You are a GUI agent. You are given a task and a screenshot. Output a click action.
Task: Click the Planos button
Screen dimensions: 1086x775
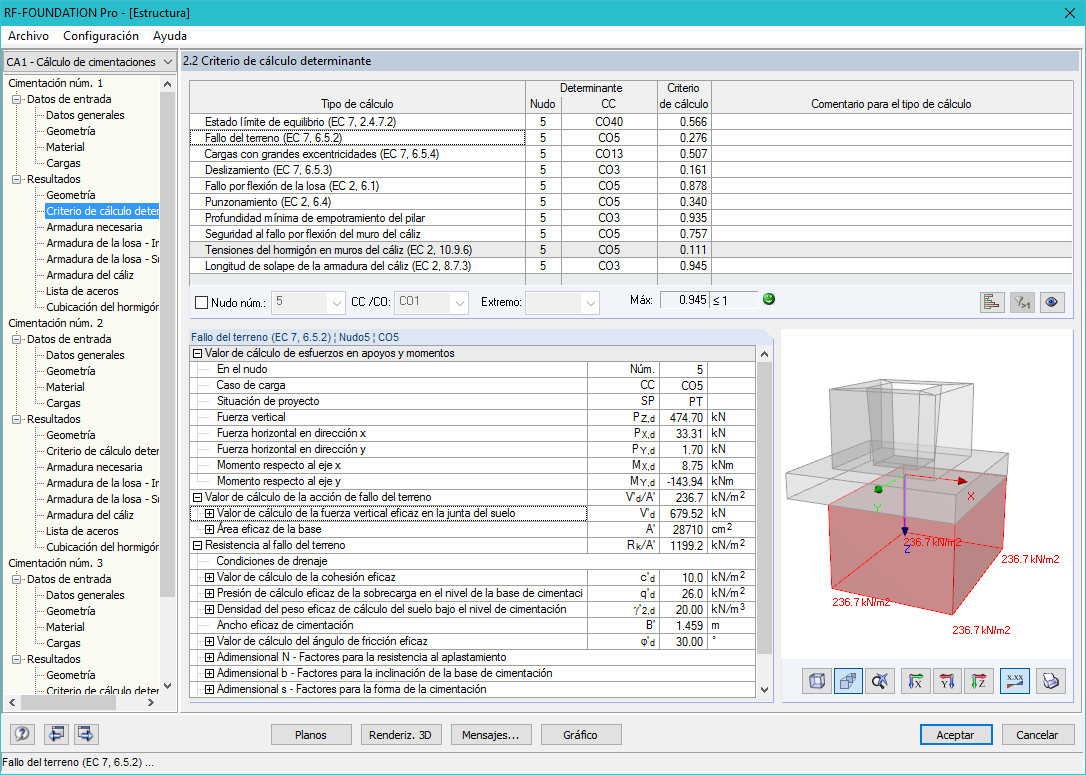click(311, 735)
